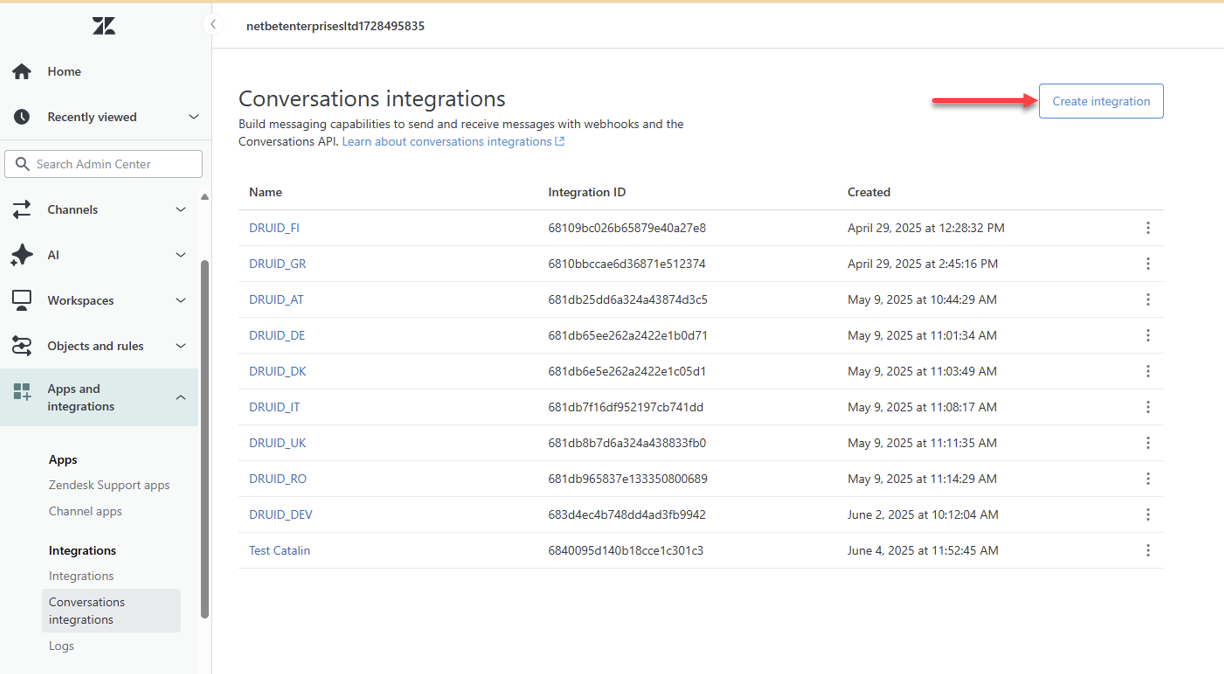Open the options menu for DRUID_UK
The image size is (1224, 674).
[1148, 443]
